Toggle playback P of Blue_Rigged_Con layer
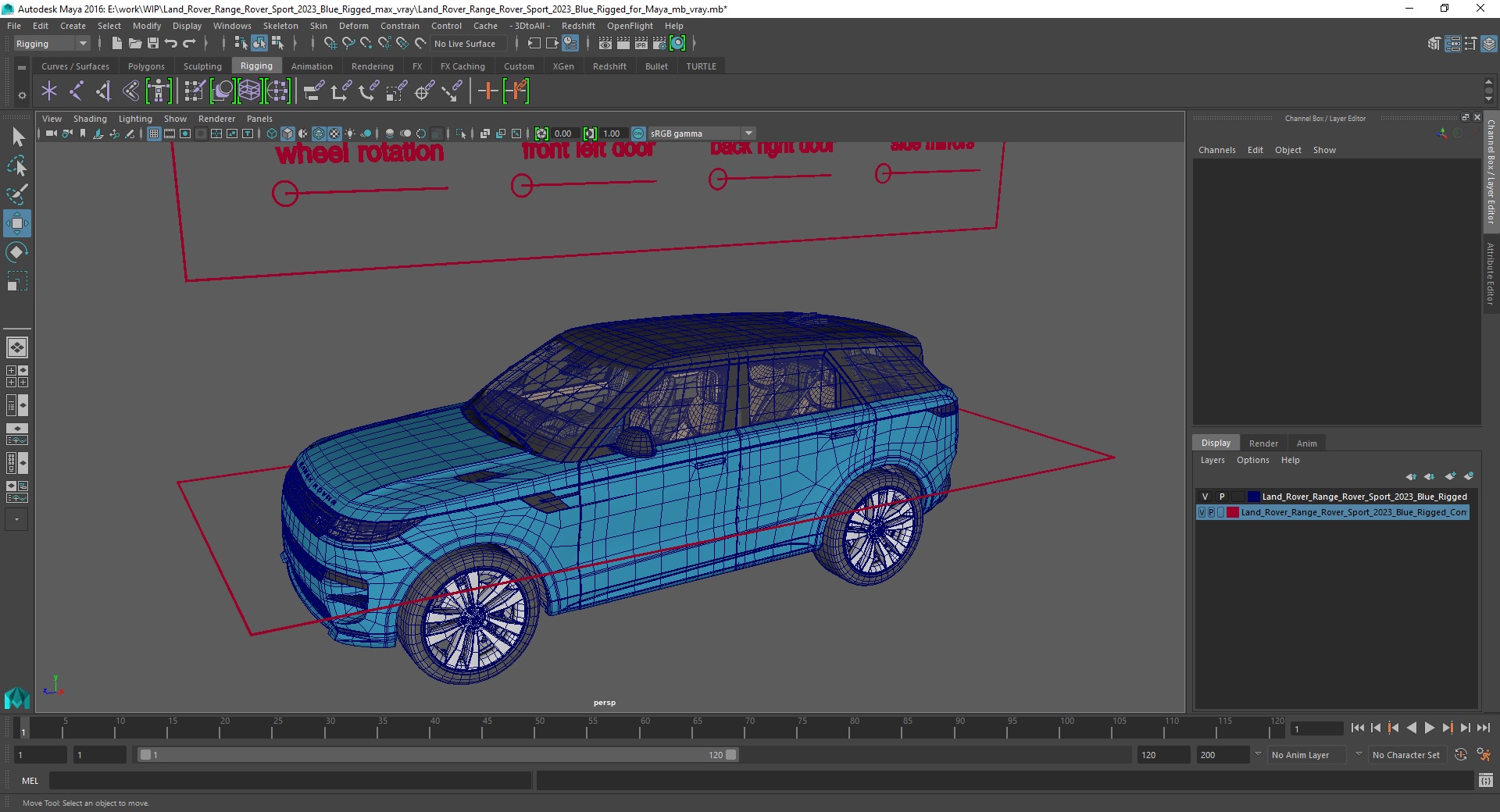Viewport: 1500px width, 812px height. [1211, 512]
